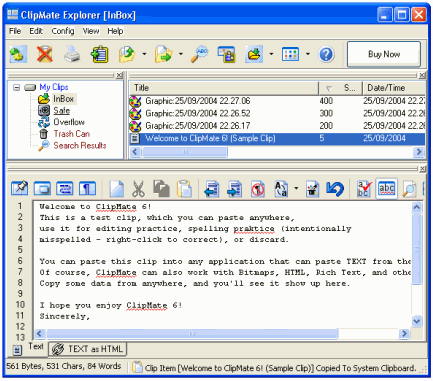Click the pushpin editor toolbar icon
The image size is (433, 381).
click(x=20, y=189)
